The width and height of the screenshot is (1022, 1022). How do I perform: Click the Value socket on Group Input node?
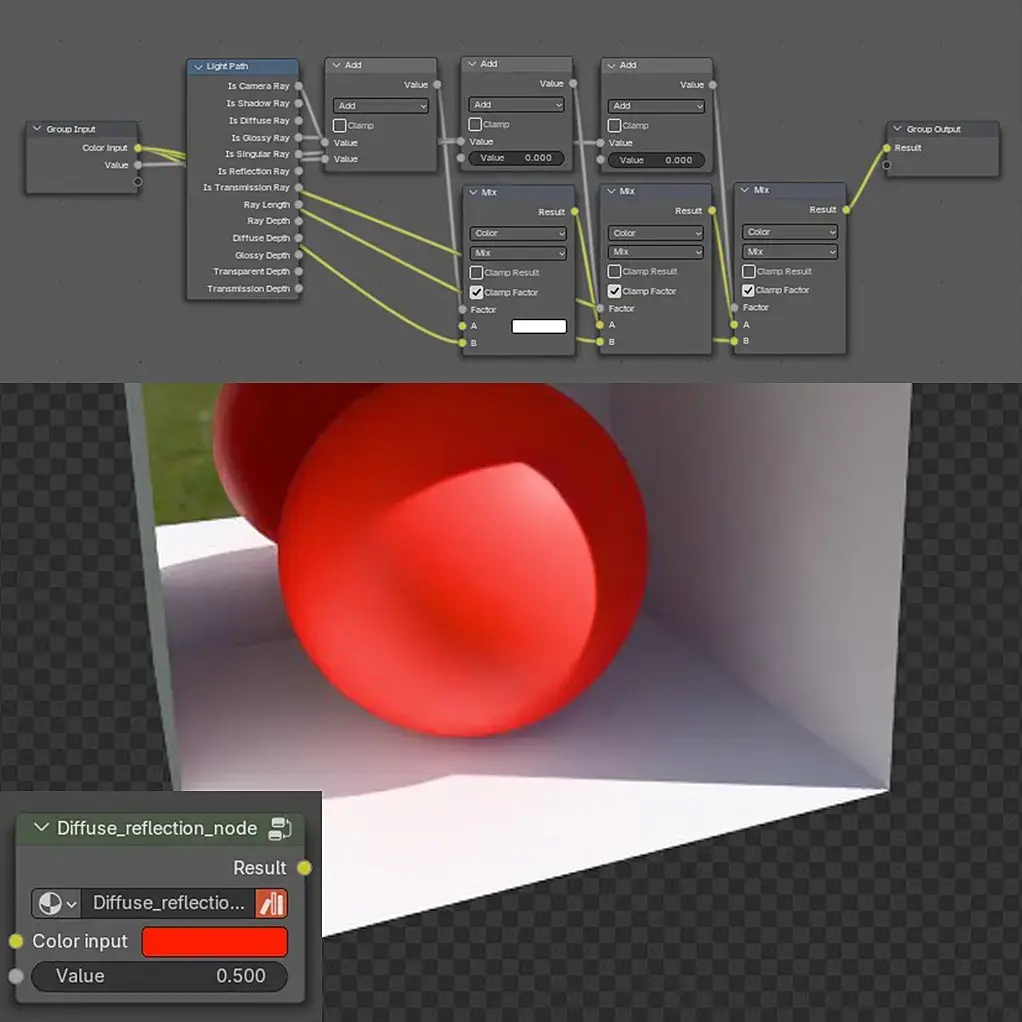point(138,165)
